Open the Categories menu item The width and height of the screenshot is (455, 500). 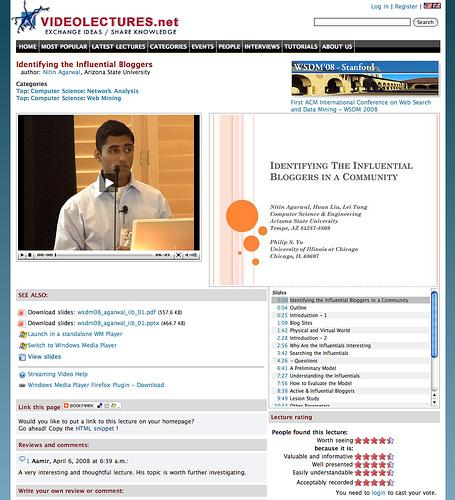click(x=168, y=47)
